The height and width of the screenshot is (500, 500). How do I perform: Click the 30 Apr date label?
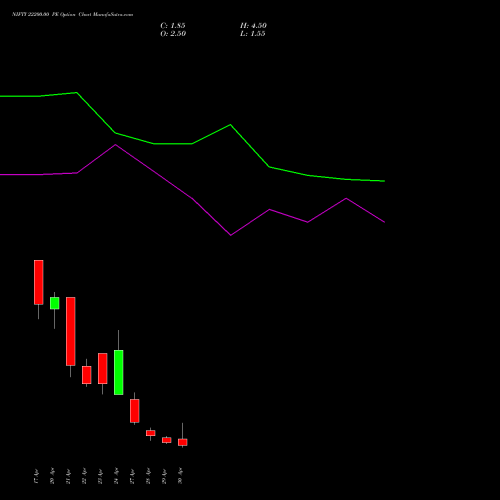[180, 476]
